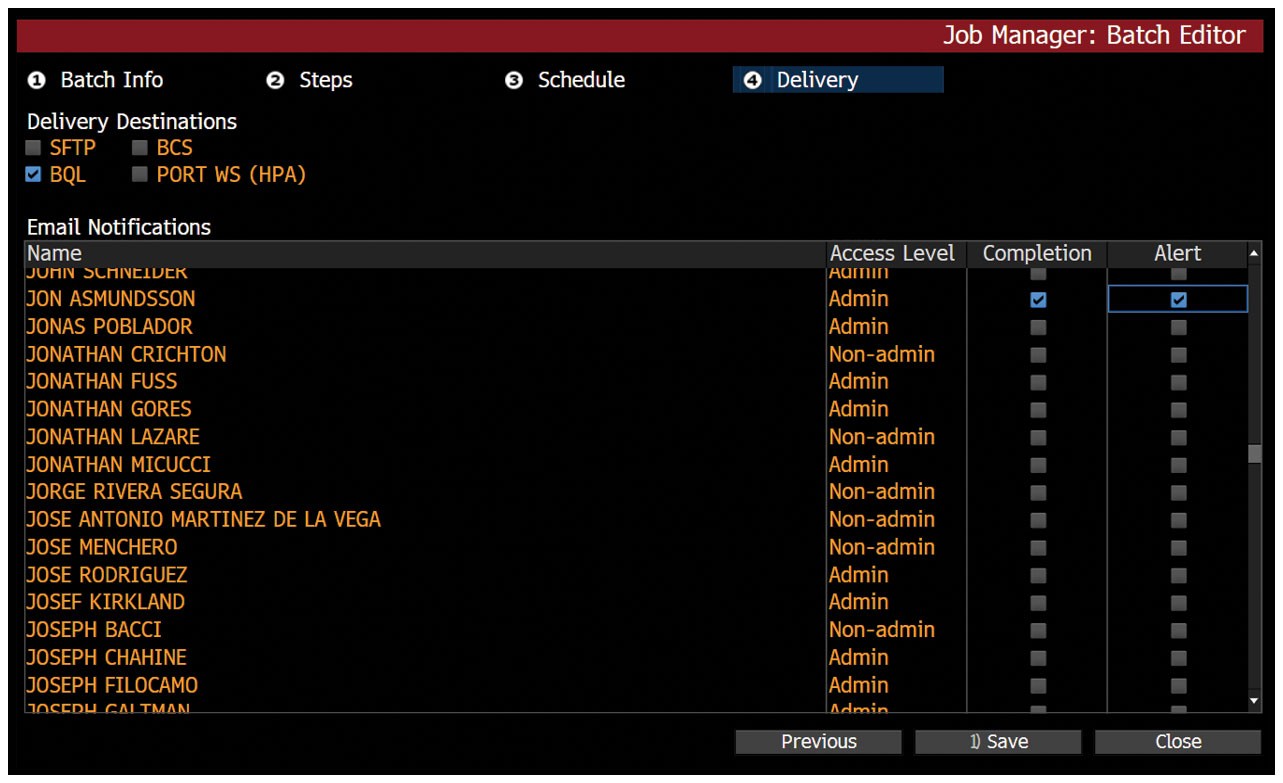Click the scroll up arrow in notifications list
Screen dimensions: 1283x783
1255,254
